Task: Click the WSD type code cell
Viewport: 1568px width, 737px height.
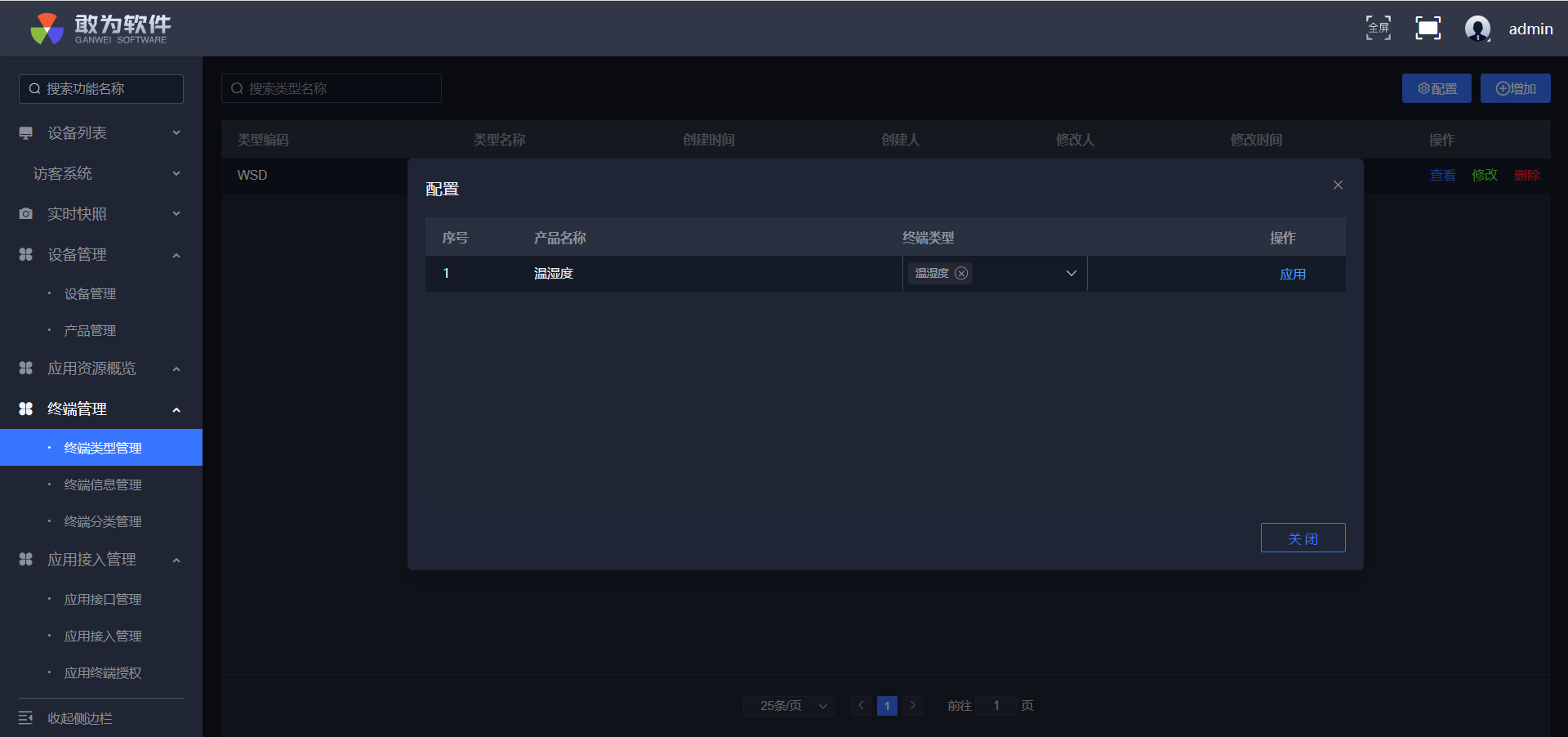Action: [x=252, y=176]
